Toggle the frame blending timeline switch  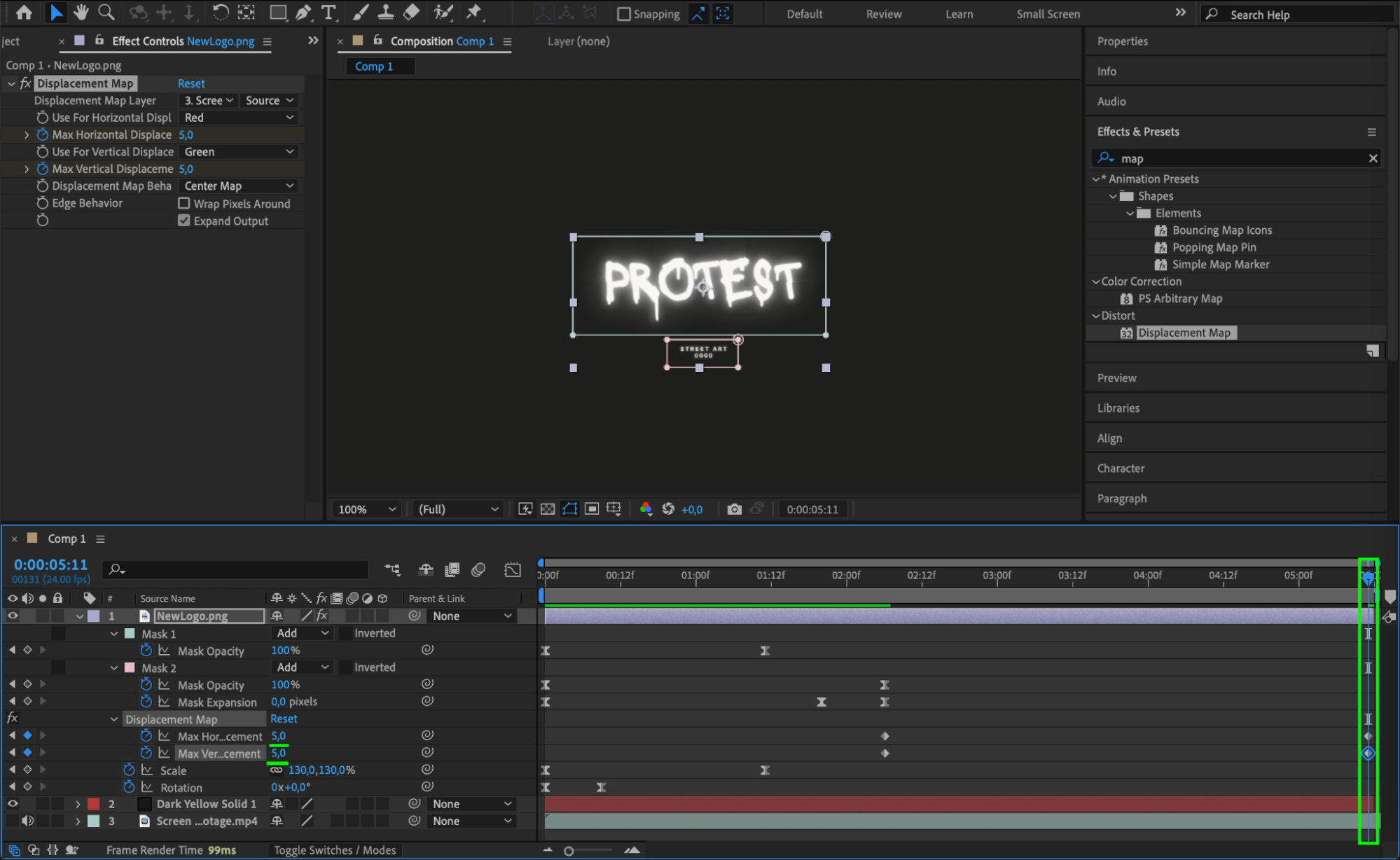[452, 569]
